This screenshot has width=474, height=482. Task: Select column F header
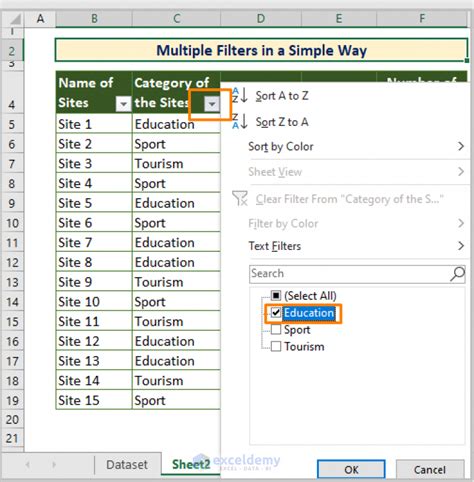(x=422, y=18)
